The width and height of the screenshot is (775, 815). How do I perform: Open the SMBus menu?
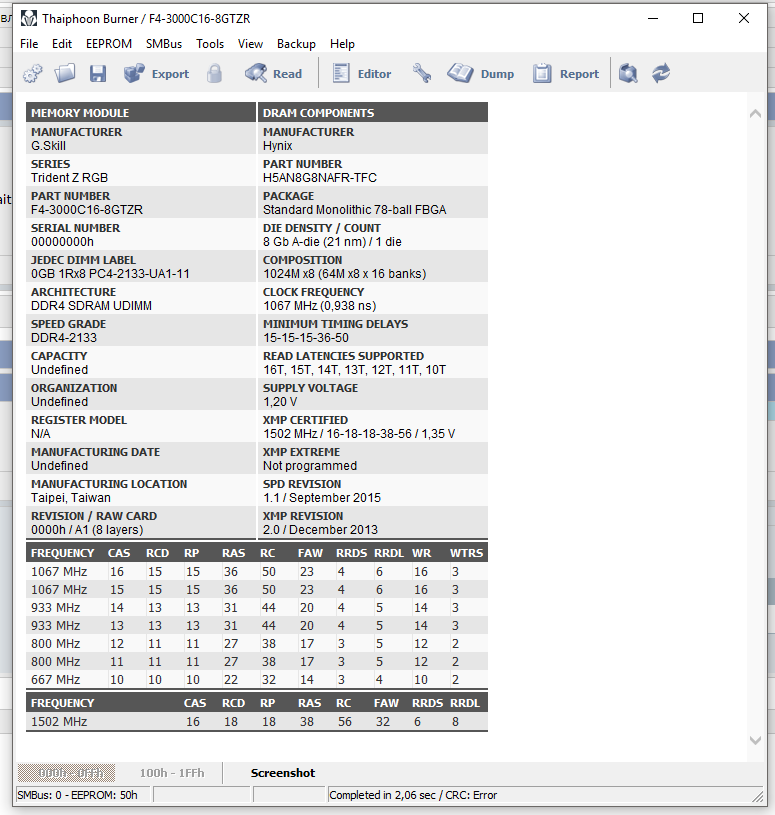[x=164, y=44]
